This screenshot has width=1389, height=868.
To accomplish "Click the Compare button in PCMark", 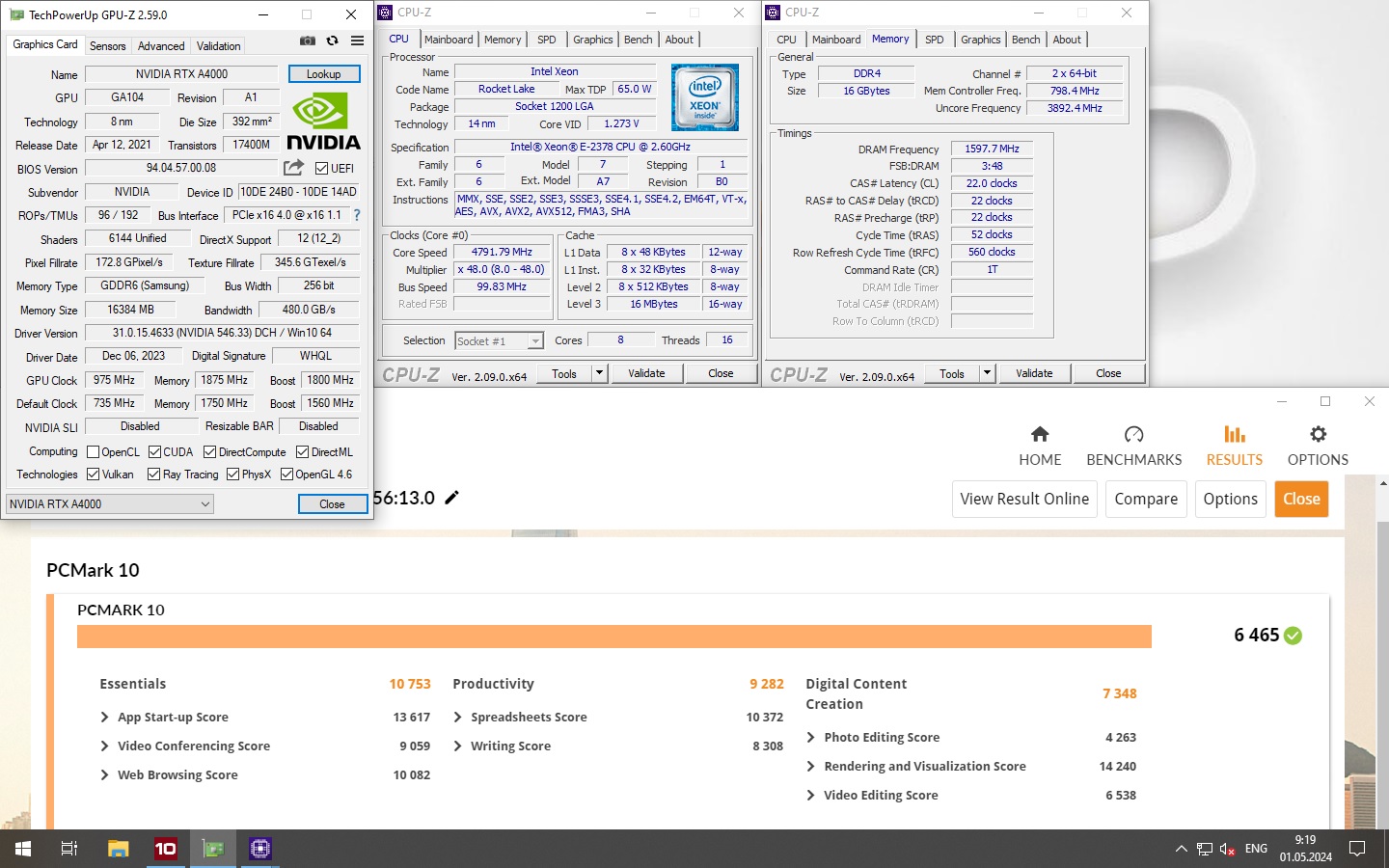I will pyautogui.click(x=1146, y=499).
